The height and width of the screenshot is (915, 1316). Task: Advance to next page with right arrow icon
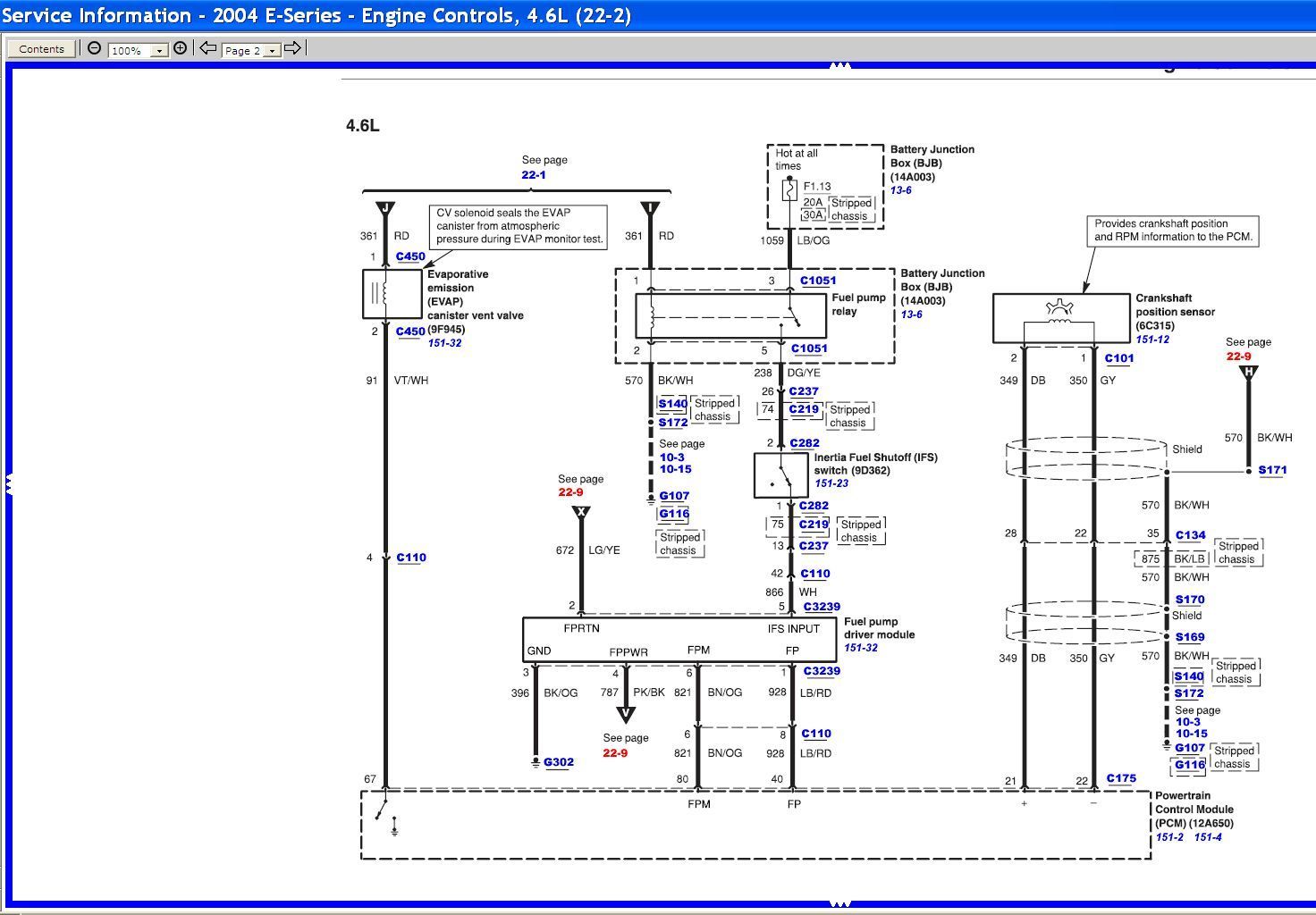[293, 49]
